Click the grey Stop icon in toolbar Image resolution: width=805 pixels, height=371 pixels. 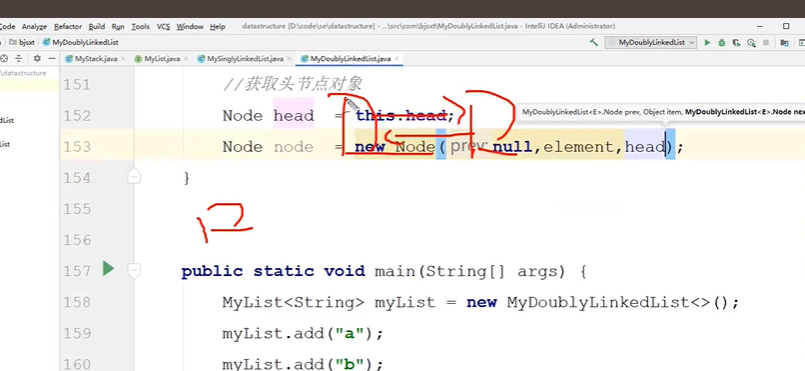(x=765, y=43)
